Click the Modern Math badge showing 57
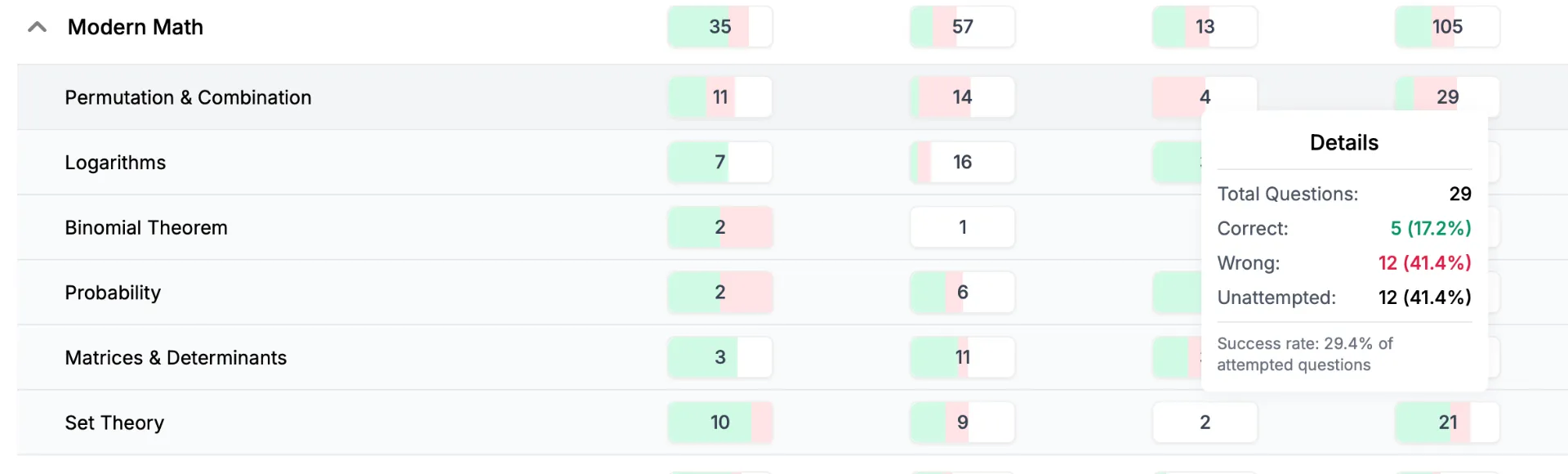The width and height of the screenshot is (1568, 474). tap(962, 27)
